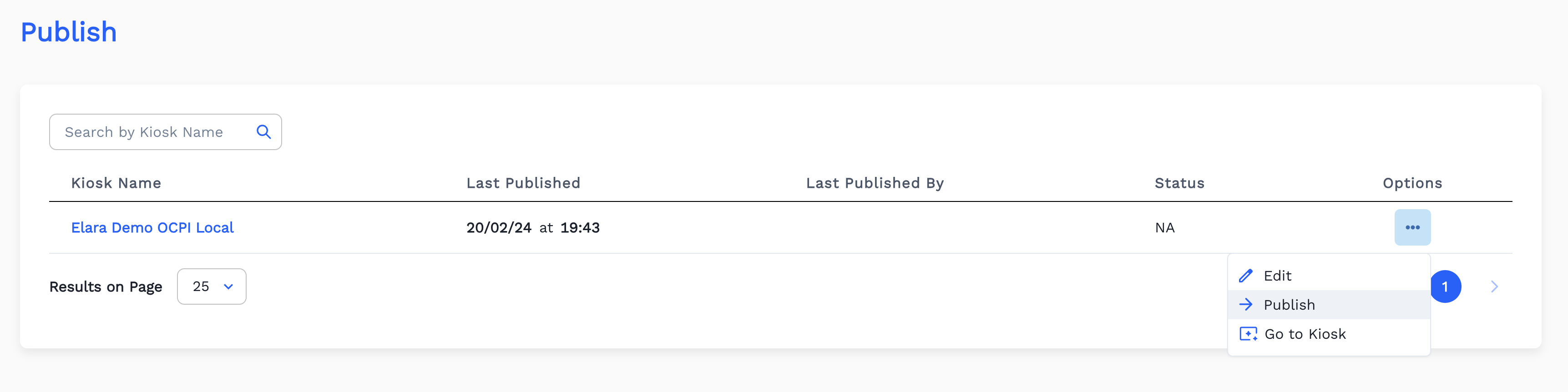This screenshot has width=1568, height=392.
Task: Click the Options column header
Action: [1412, 183]
